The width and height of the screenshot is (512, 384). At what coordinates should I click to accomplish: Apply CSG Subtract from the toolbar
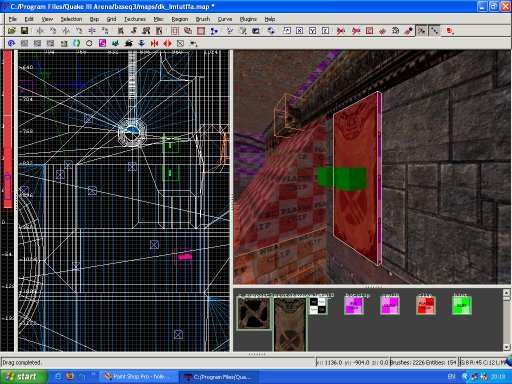175,31
